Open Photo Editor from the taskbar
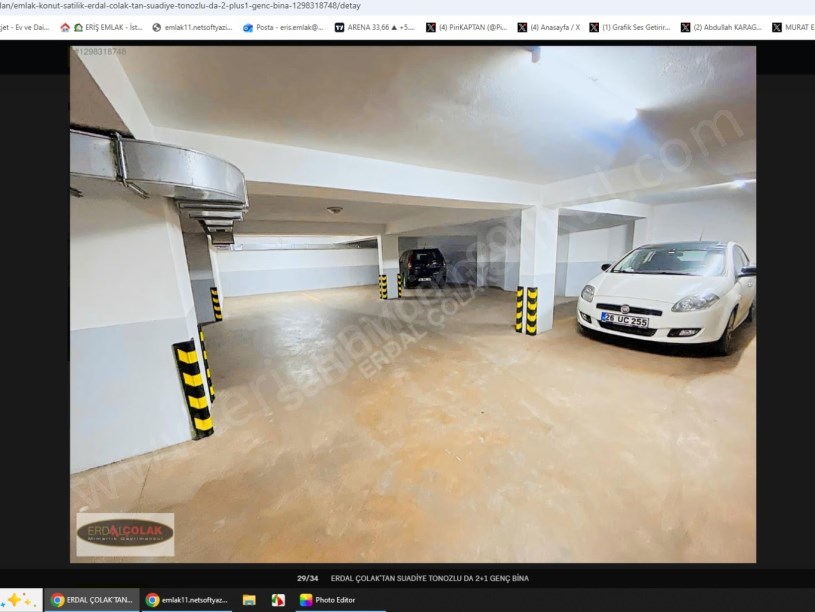The width and height of the screenshot is (815, 612). pyautogui.click(x=327, y=600)
